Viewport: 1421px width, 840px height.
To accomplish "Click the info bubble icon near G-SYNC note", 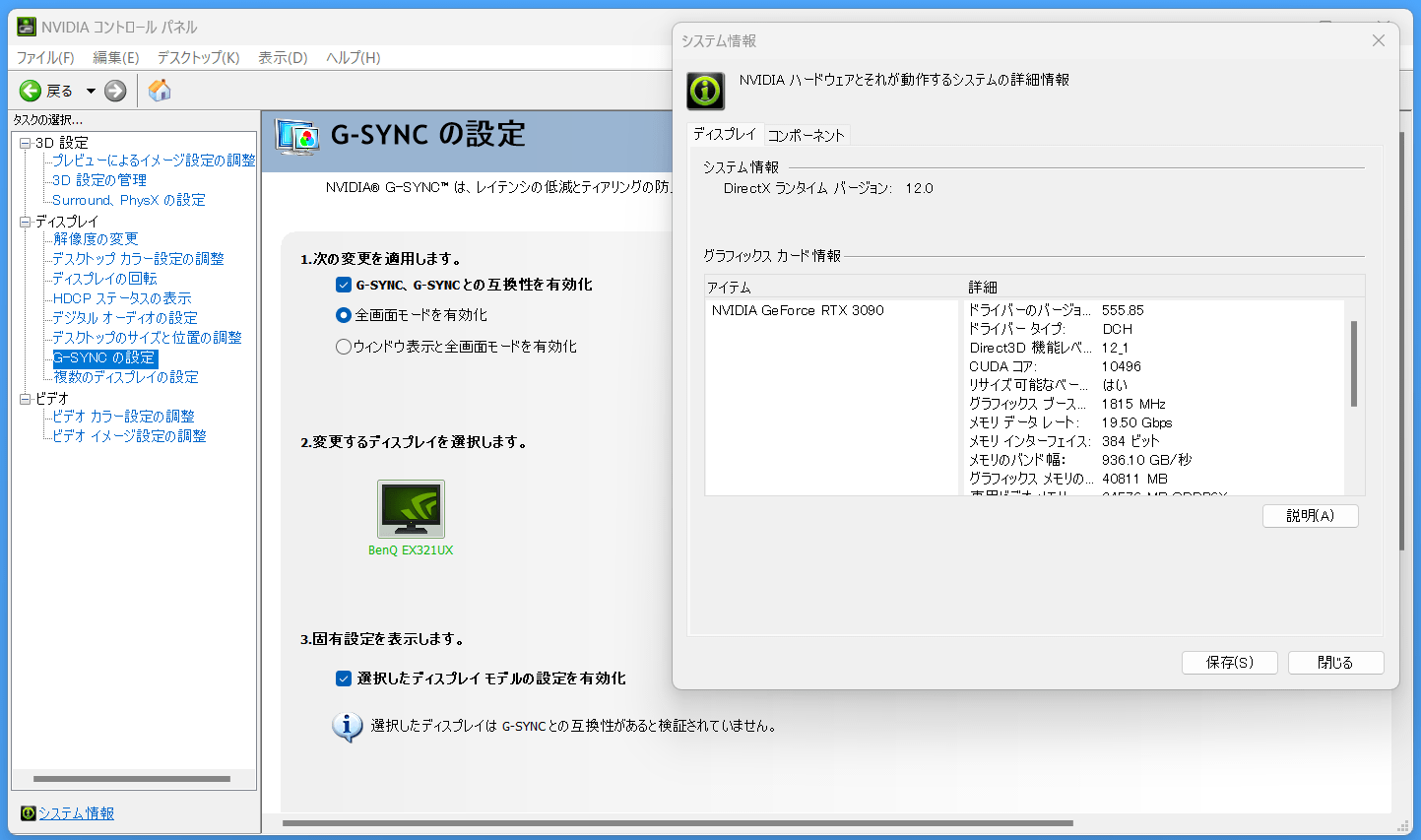I will [x=347, y=727].
